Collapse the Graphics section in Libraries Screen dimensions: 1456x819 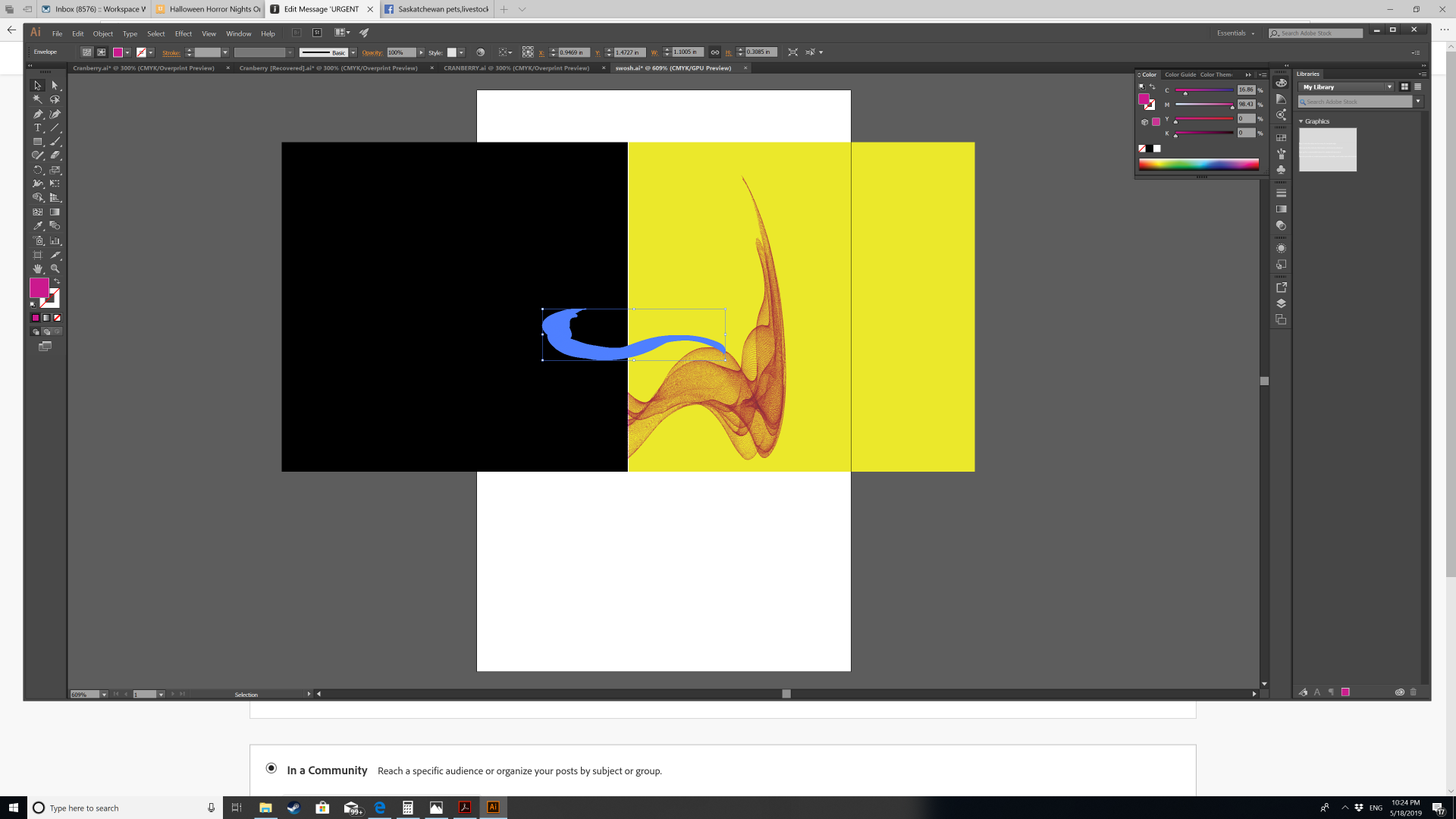point(1301,121)
